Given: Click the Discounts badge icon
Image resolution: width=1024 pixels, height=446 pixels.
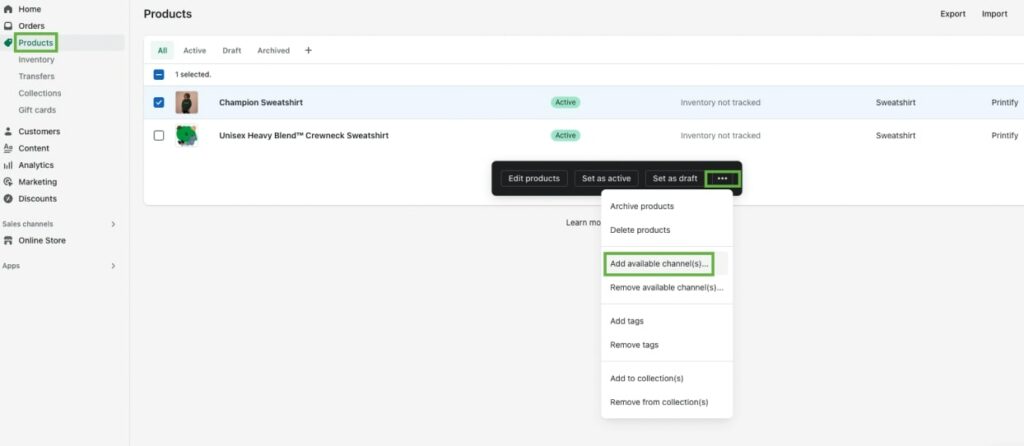Looking at the screenshot, I should coord(8,199).
